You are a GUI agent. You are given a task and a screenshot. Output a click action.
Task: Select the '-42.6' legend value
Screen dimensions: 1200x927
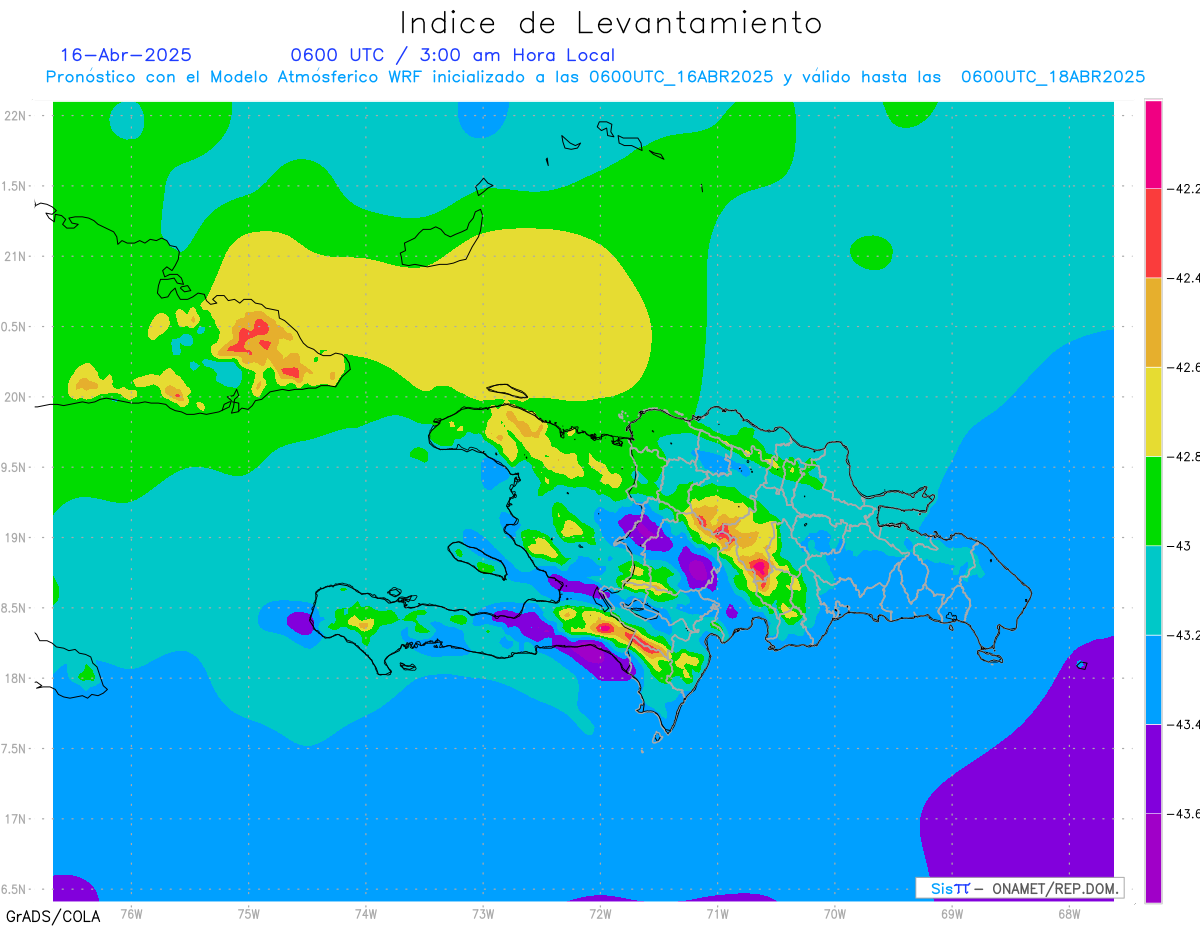pyautogui.click(x=1185, y=367)
